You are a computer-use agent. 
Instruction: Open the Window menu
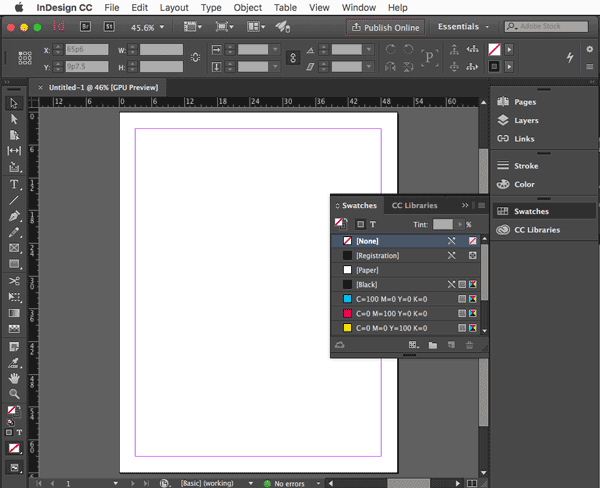pos(359,8)
